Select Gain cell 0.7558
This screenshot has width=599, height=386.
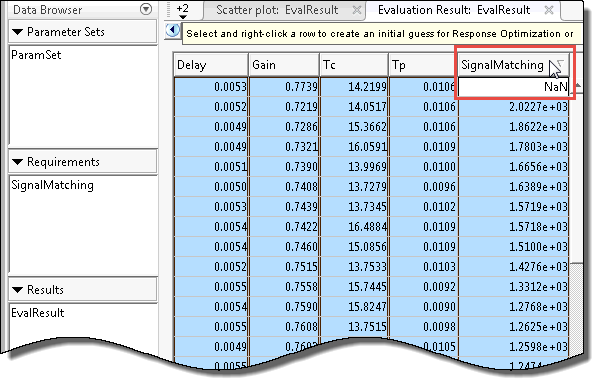tap(284, 287)
